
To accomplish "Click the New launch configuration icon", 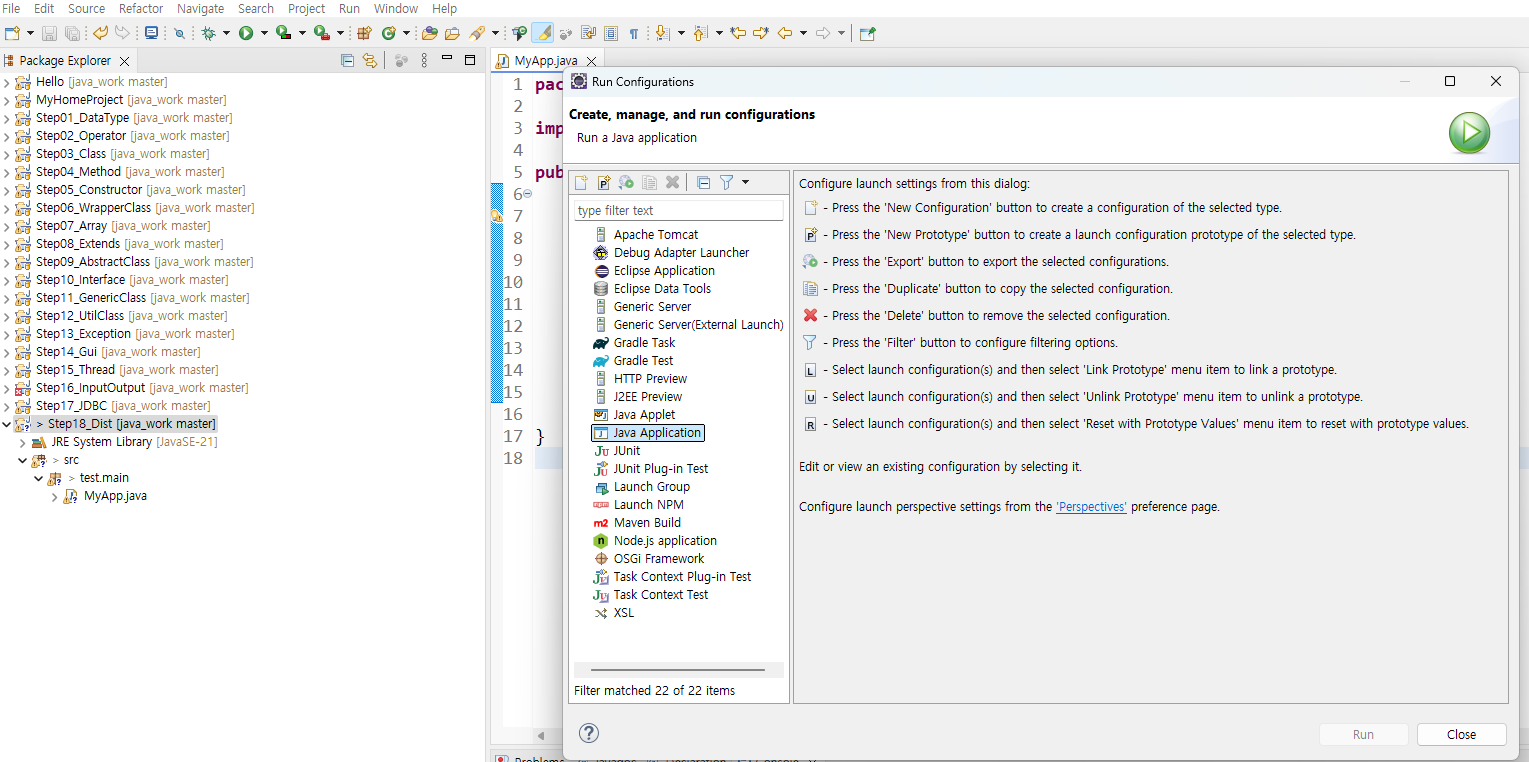I will (581, 182).
